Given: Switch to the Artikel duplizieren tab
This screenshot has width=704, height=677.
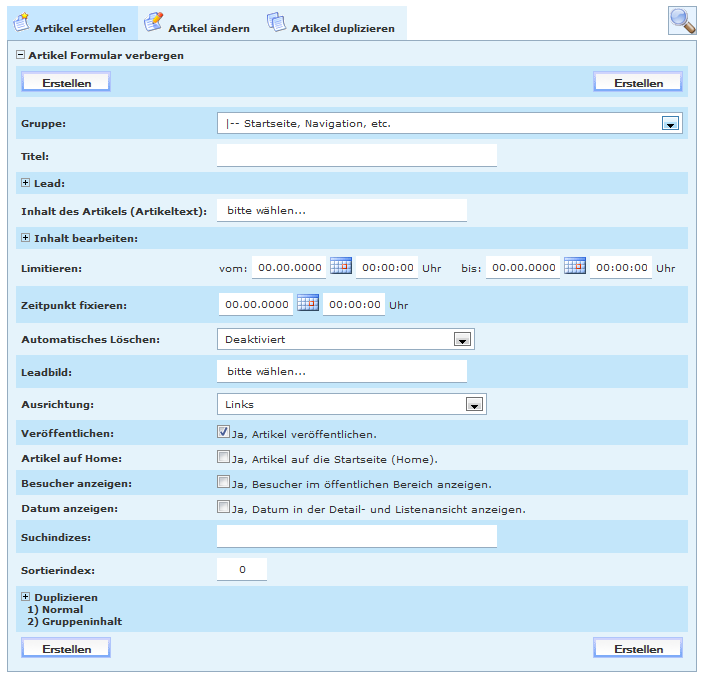Looking at the screenshot, I should click(x=331, y=23).
